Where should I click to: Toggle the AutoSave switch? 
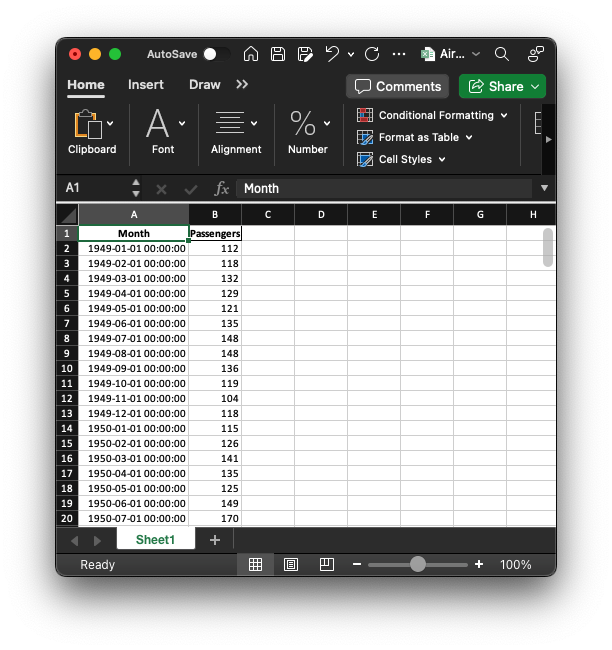click(x=214, y=54)
